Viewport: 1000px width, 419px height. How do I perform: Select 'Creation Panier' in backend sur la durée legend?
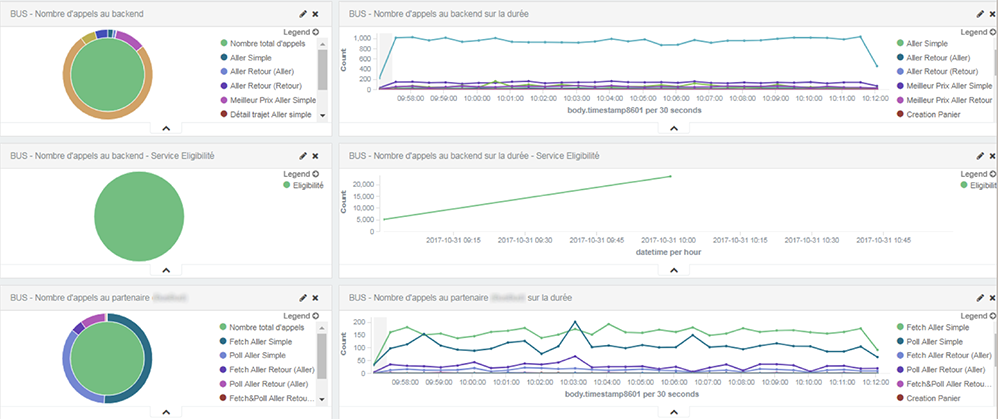[x=927, y=115]
